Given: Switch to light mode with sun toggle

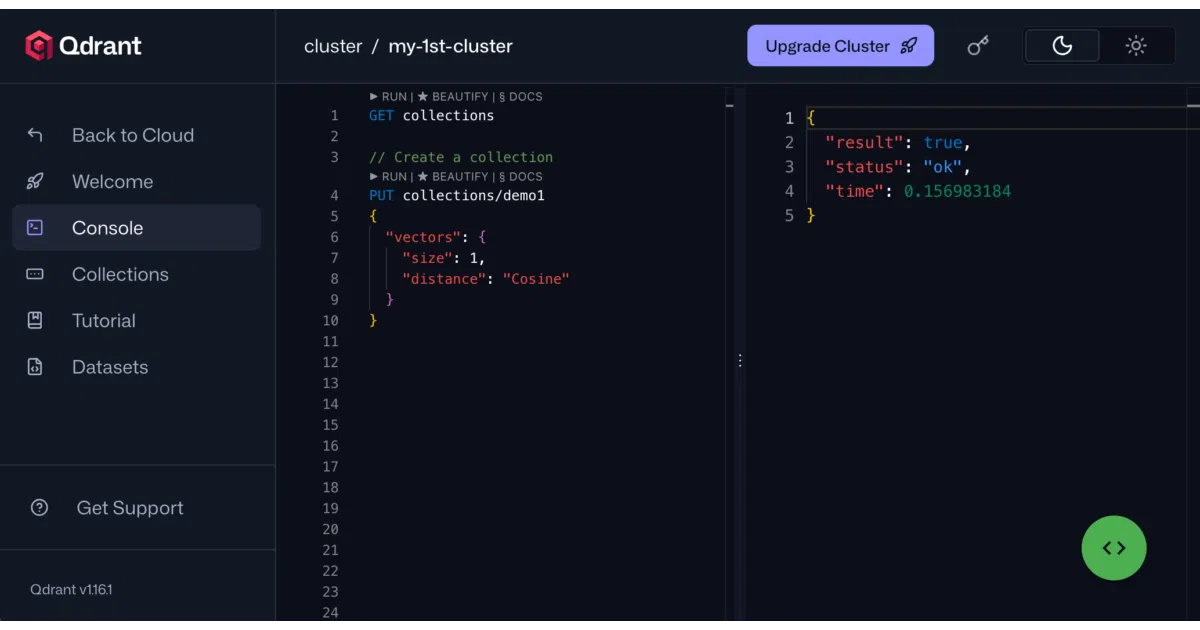Looking at the screenshot, I should click(1136, 46).
